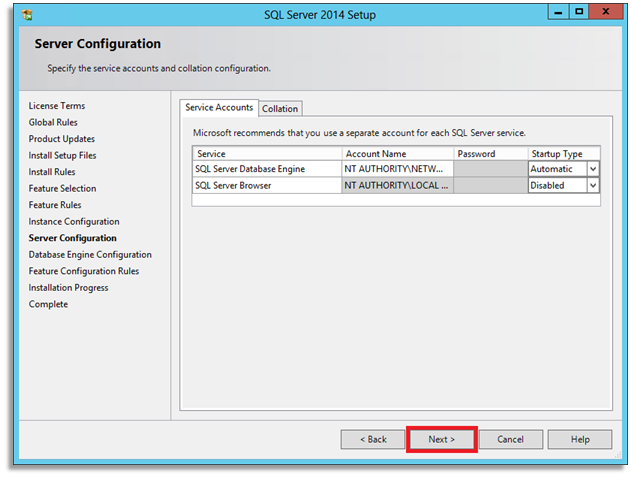
Task: Click the Next > button
Action: (441, 439)
